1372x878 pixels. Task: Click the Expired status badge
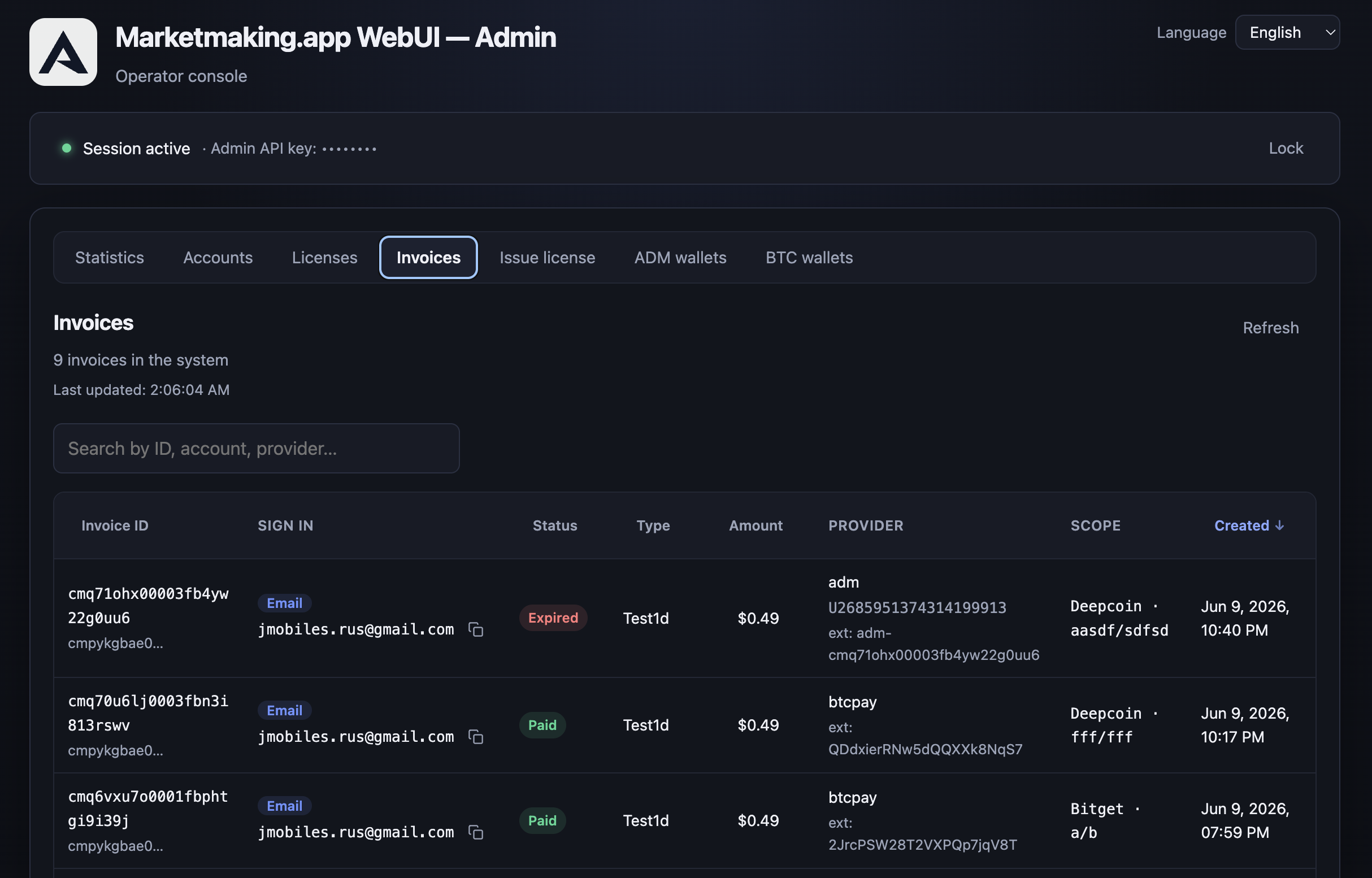[x=553, y=618]
